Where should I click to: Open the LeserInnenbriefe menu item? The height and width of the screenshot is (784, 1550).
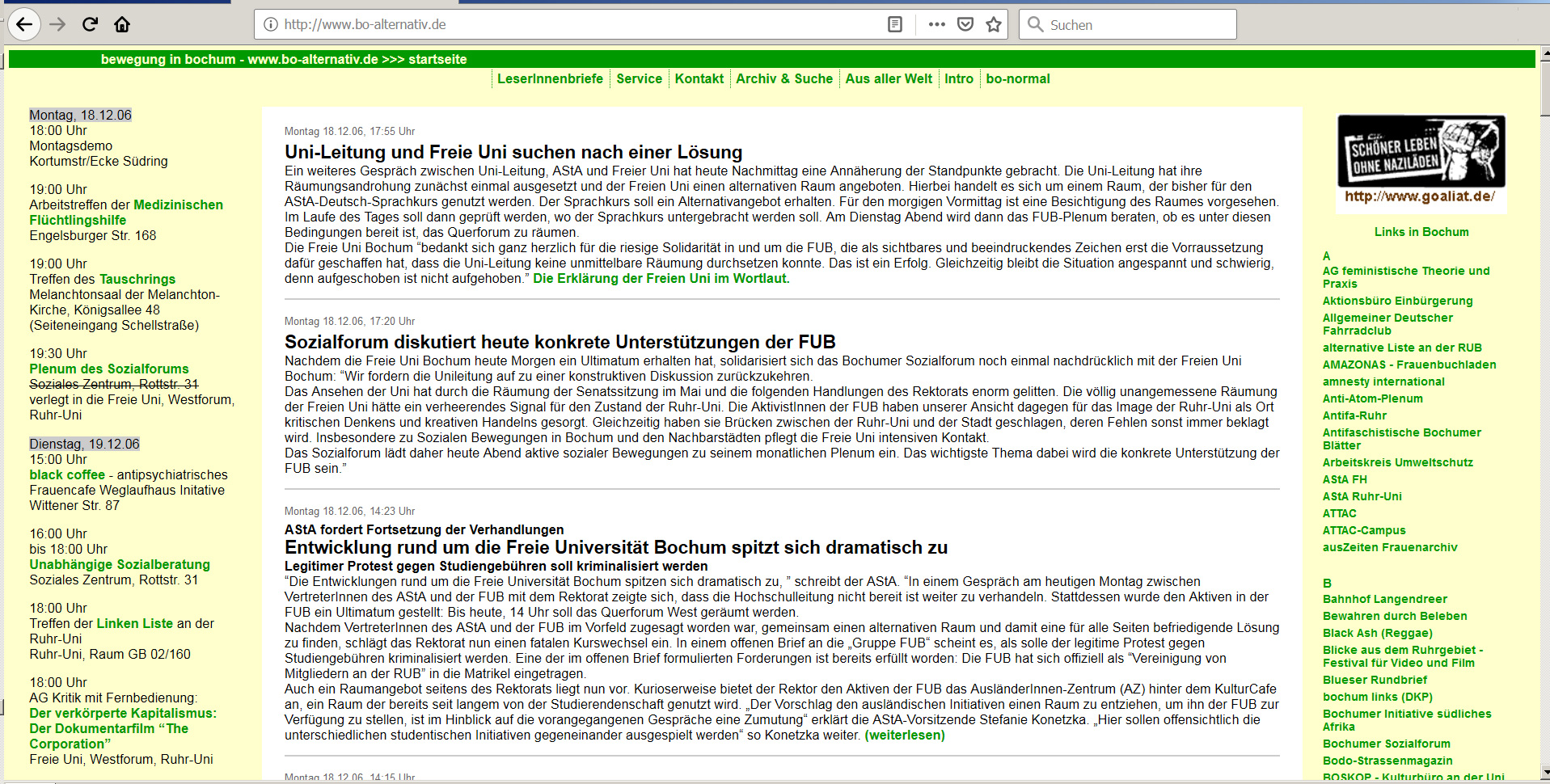550,79
